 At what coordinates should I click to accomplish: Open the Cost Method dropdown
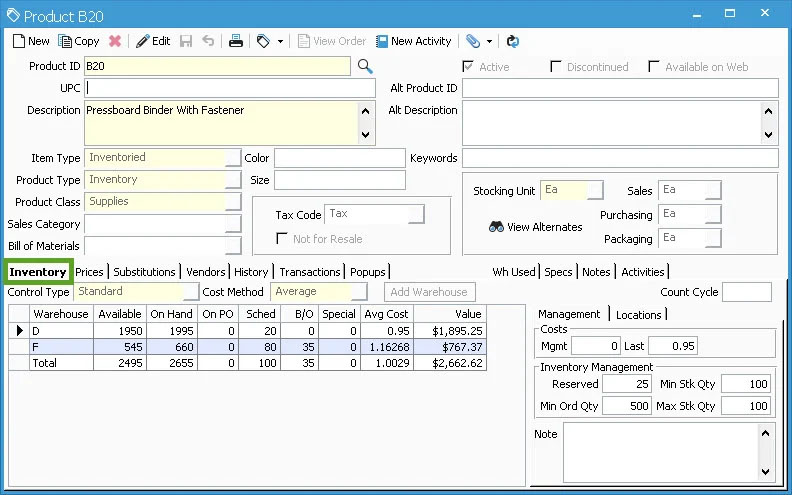click(359, 292)
